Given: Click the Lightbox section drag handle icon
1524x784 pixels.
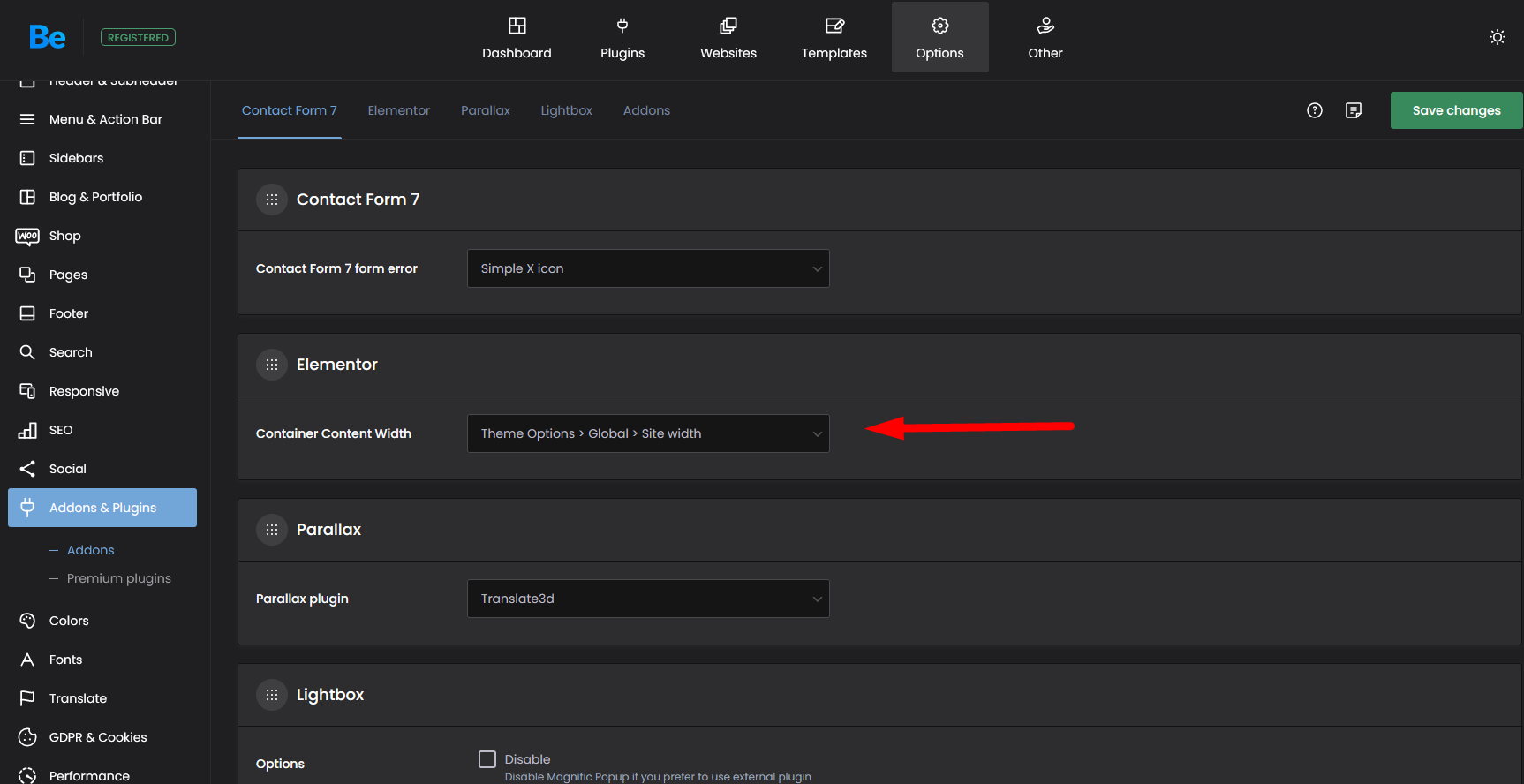Looking at the screenshot, I should tap(272, 695).
